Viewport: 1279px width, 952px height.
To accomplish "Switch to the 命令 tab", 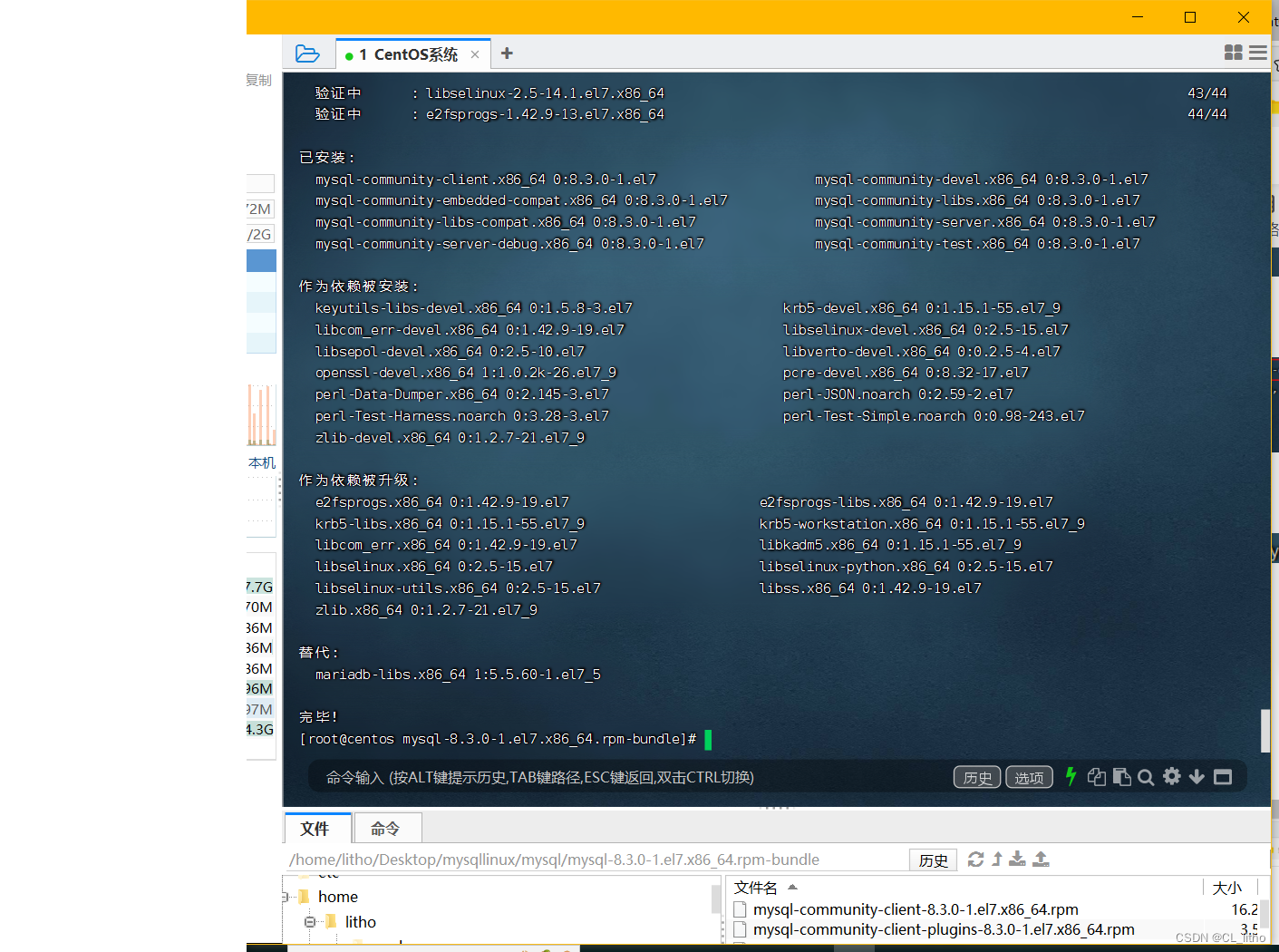I will click(x=386, y=829).
